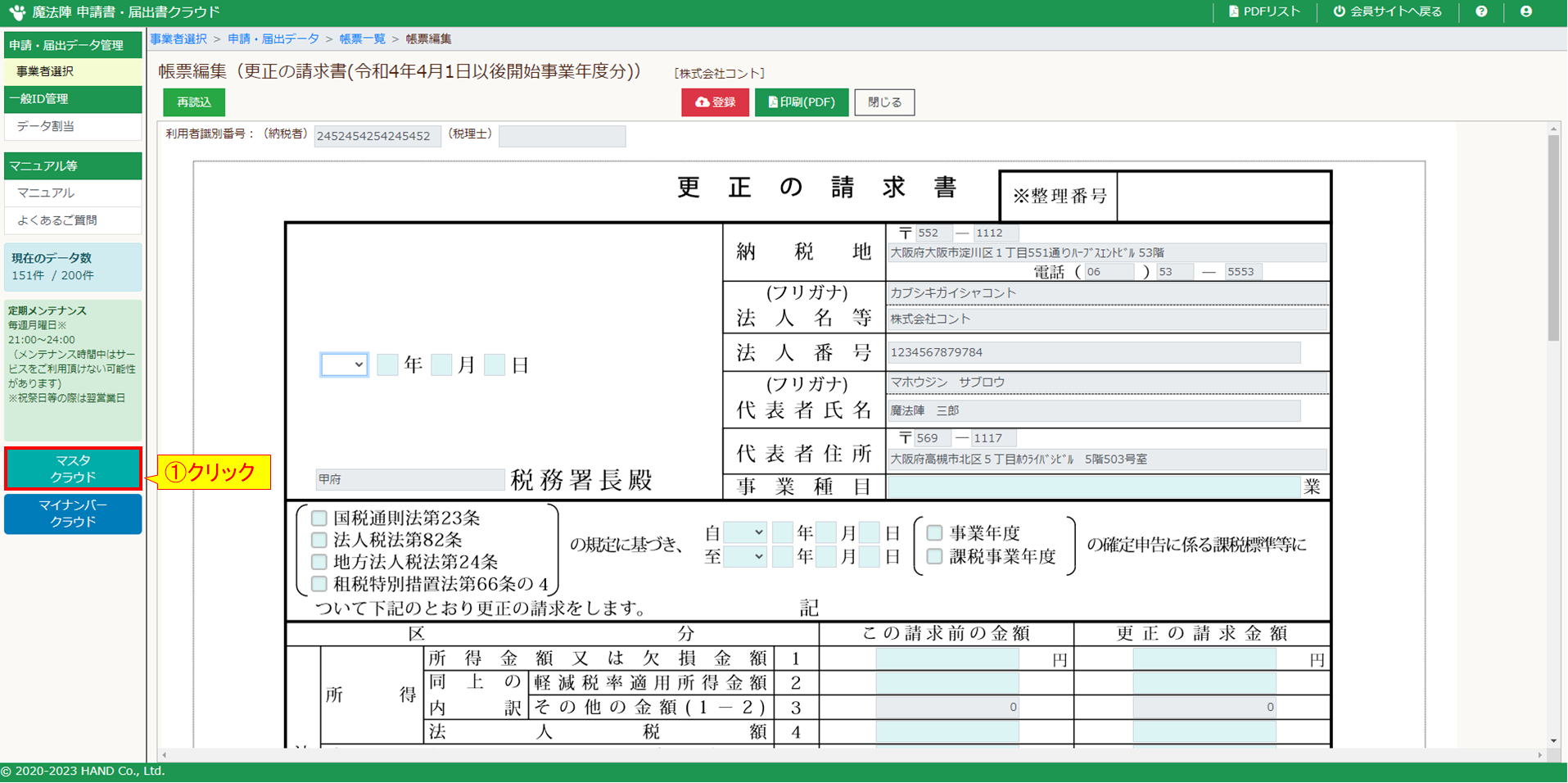Click the submission date 日 field

[x=495, y=365]
